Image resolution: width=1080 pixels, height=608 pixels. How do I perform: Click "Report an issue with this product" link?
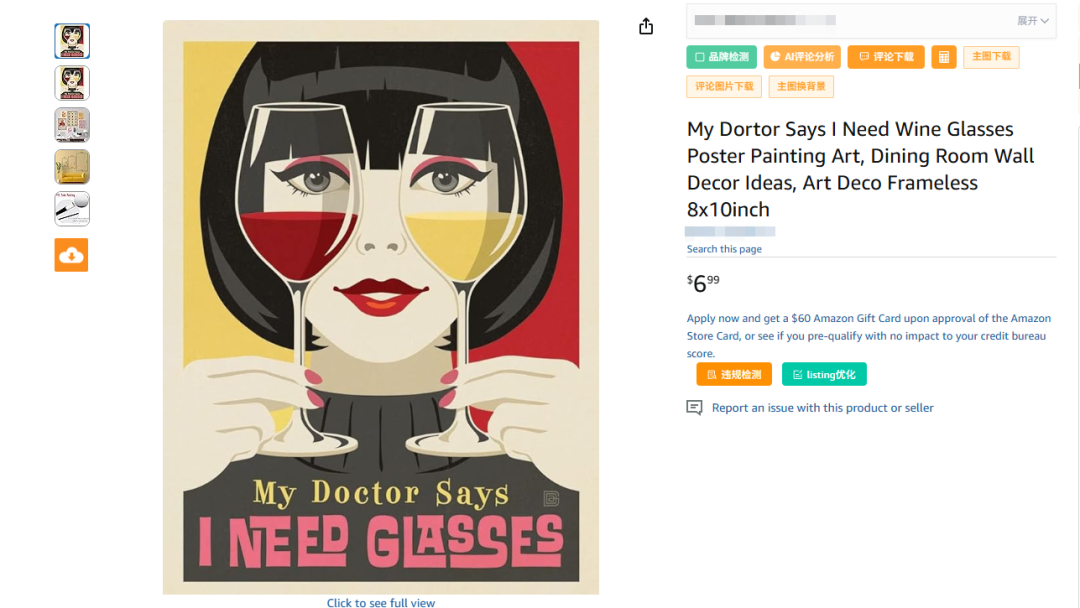tap(822, 408)
